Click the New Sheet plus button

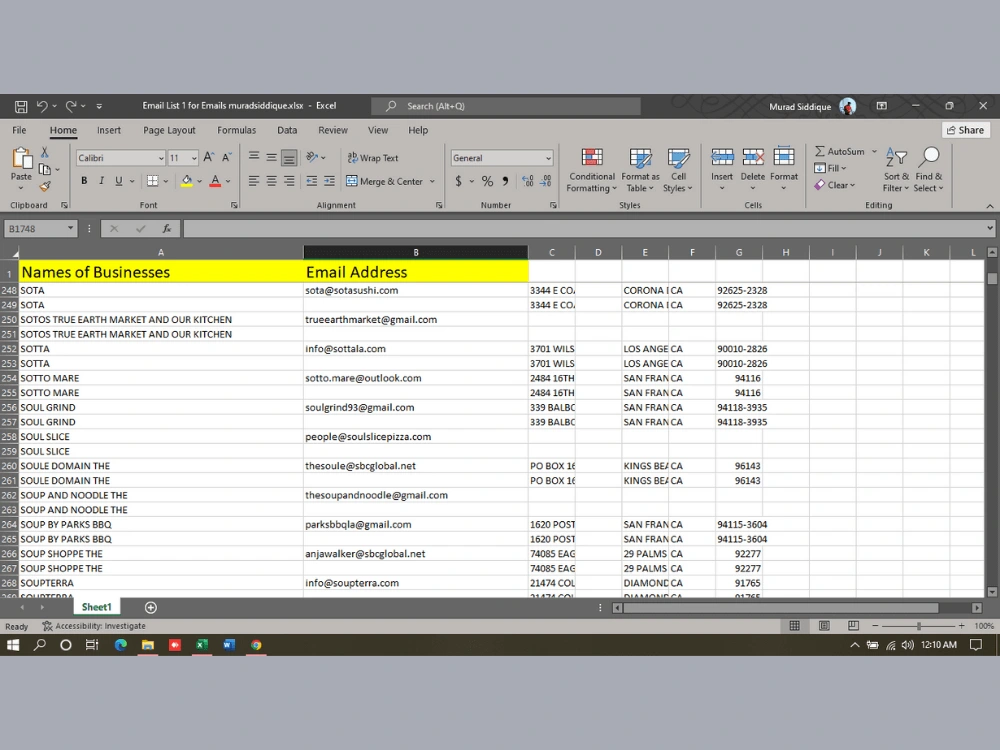click(151, 607)
